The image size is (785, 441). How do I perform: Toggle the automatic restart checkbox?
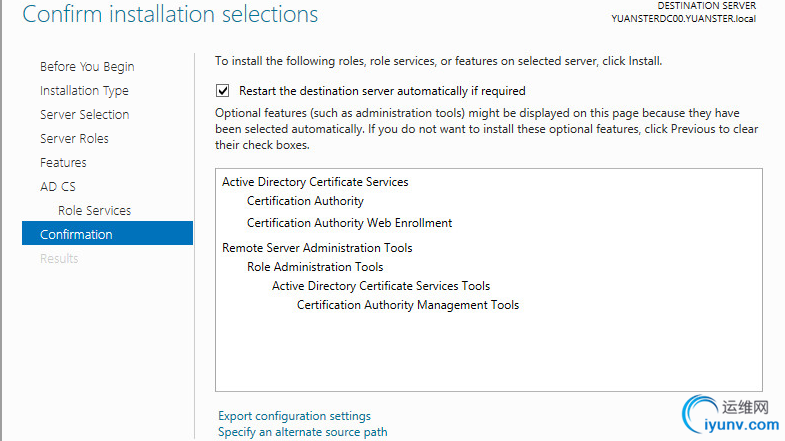(x=223, y=91)
